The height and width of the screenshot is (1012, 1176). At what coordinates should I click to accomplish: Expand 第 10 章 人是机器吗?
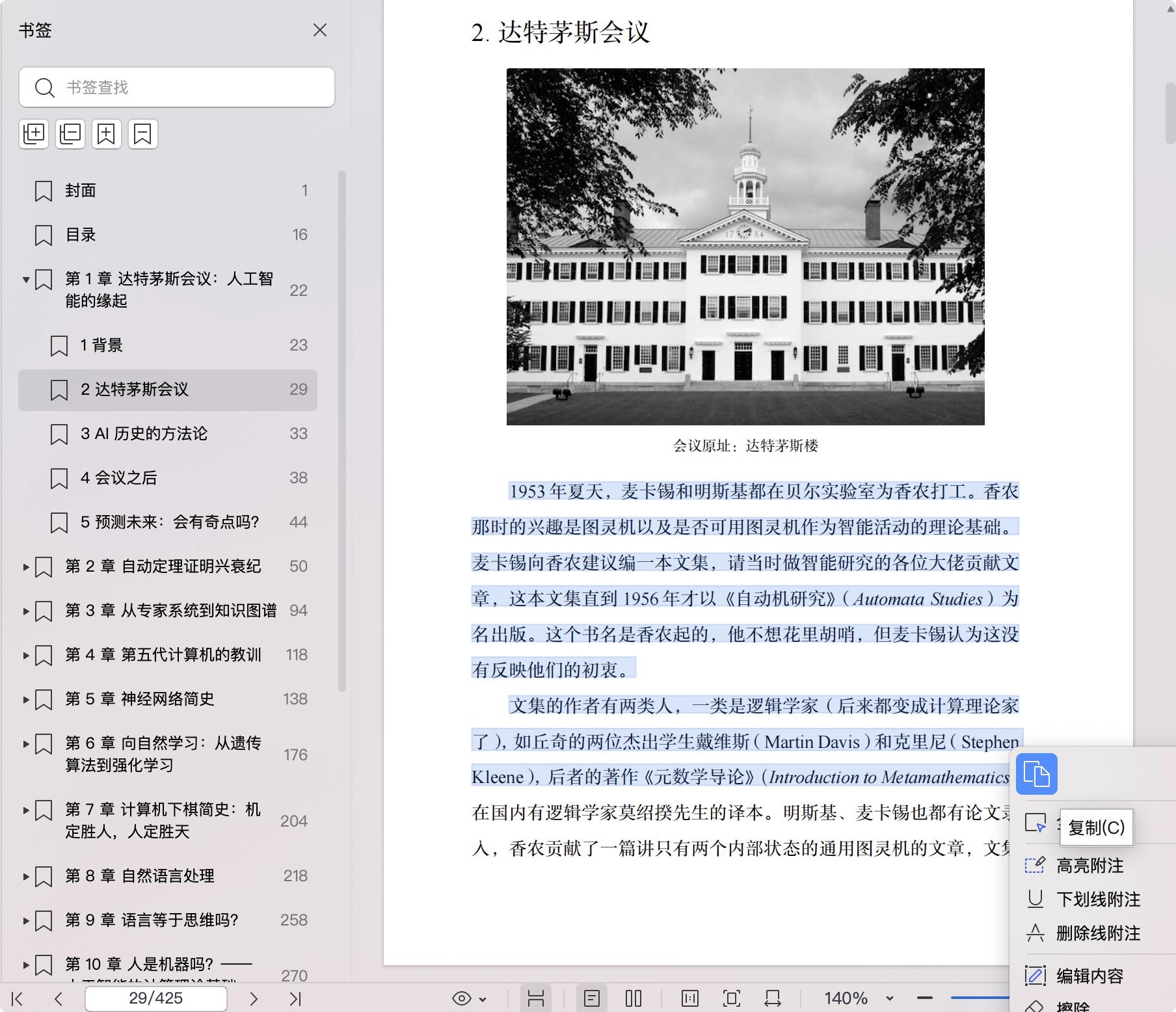point(26,965)
